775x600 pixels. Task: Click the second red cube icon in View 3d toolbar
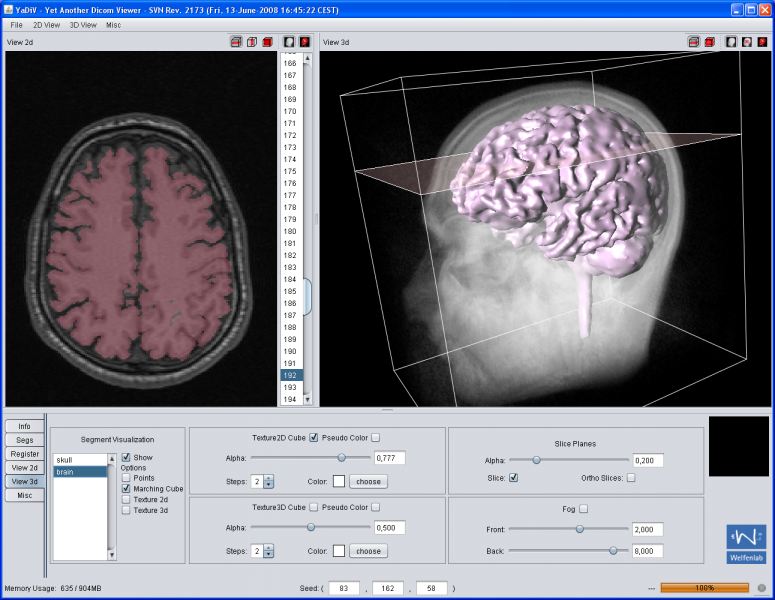[x=709, y=42]
